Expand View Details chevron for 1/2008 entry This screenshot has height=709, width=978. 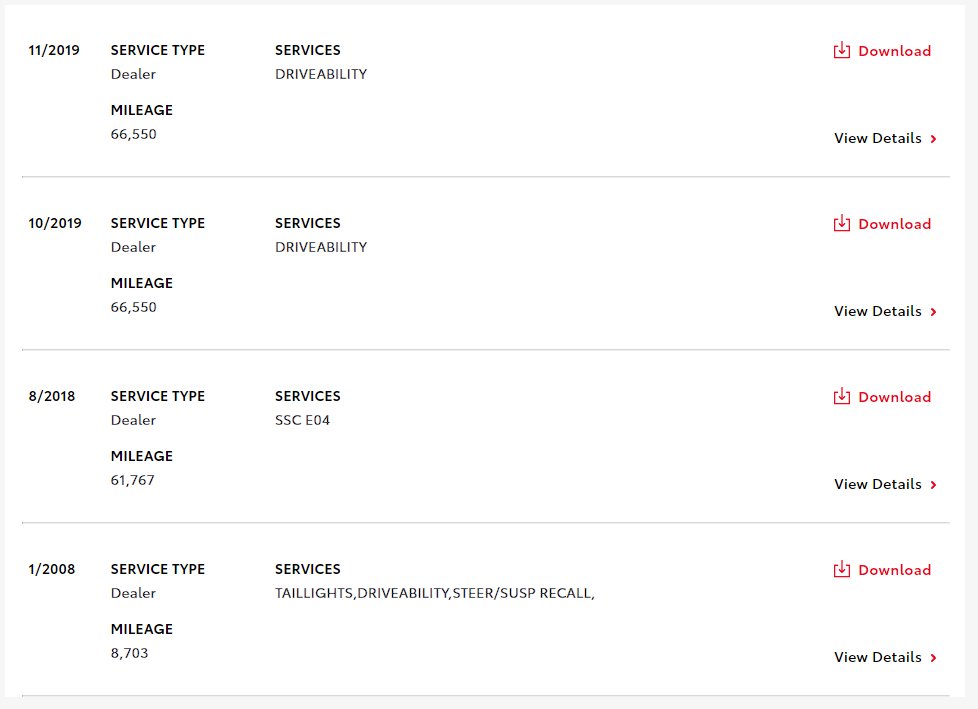[934, 658]
